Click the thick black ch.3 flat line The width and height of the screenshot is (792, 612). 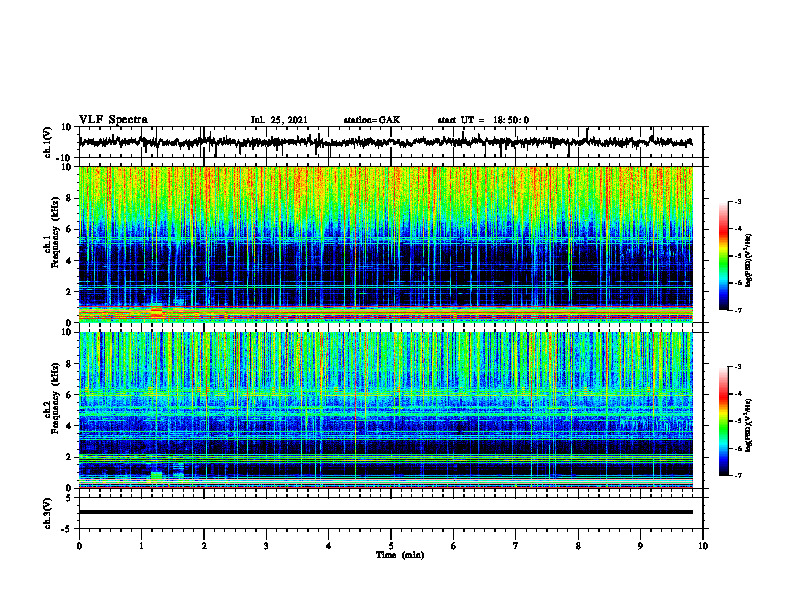pos(385,512)
